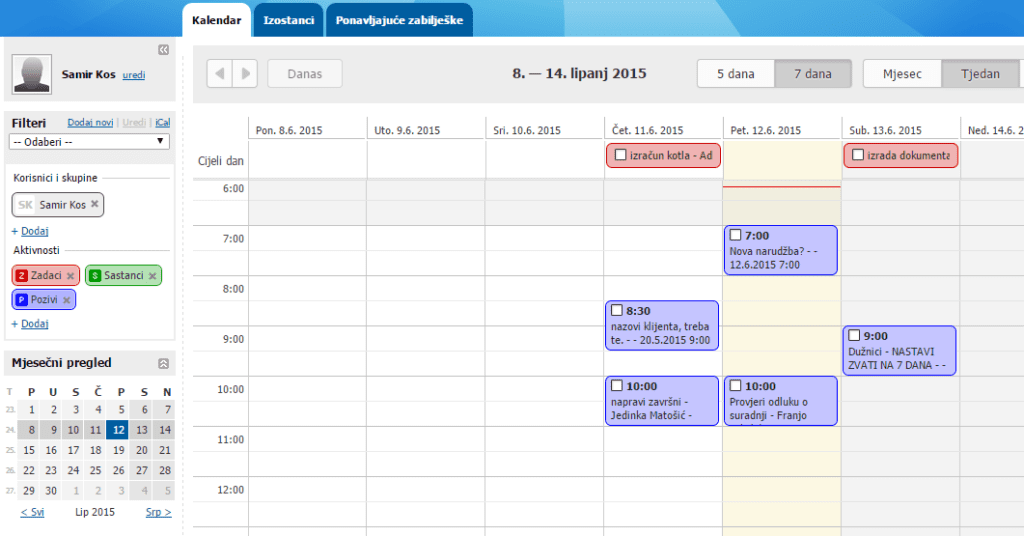The image size is (1024, 536).
Task: Remove Zadaci activity filter
Action: coord(71,275)
